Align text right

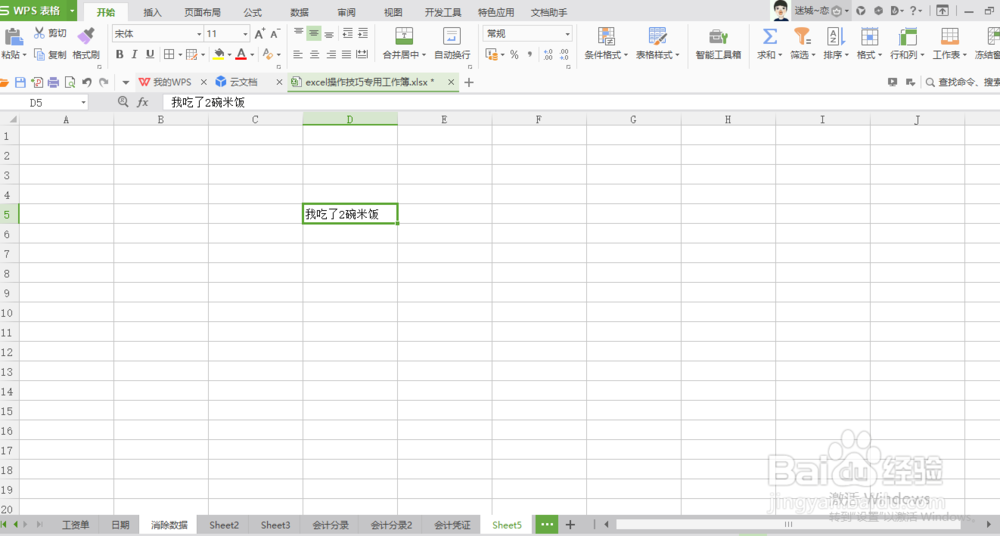click(330, 55)
